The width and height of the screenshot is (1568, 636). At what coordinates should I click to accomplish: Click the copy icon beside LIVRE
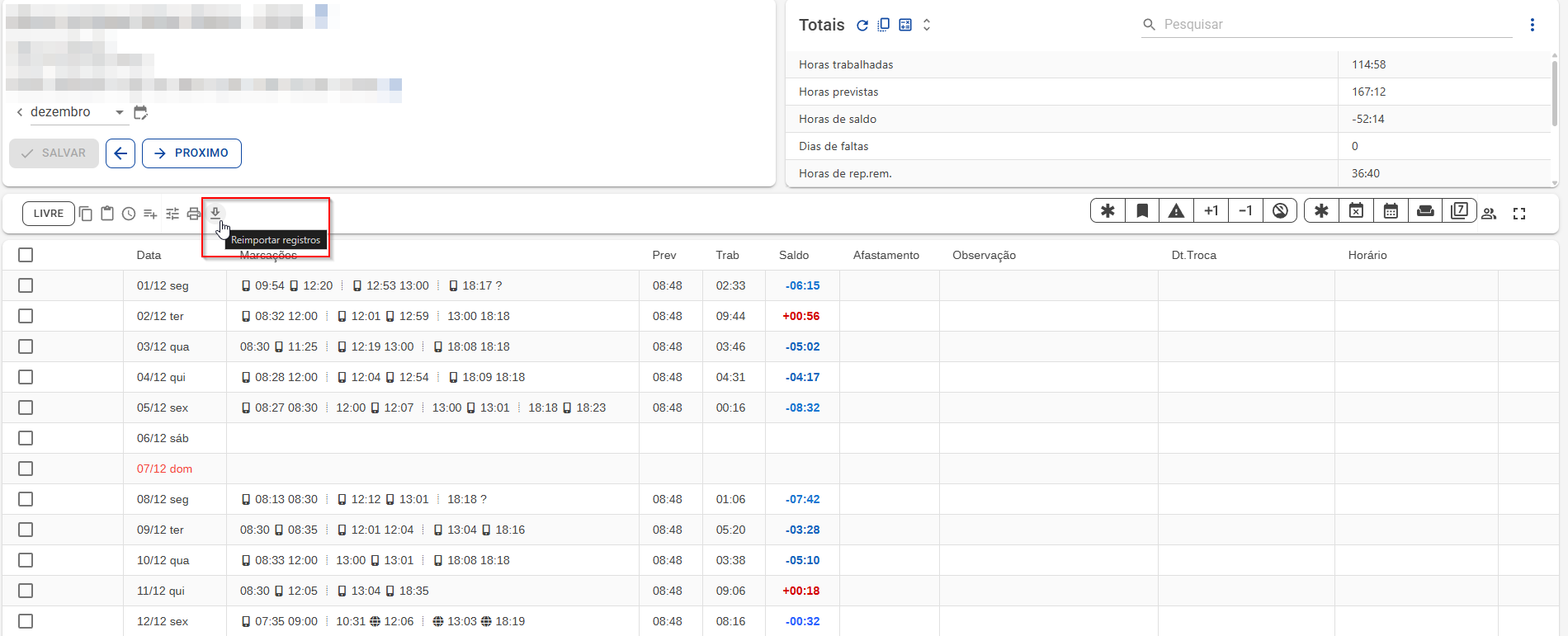tap(86, 214)
